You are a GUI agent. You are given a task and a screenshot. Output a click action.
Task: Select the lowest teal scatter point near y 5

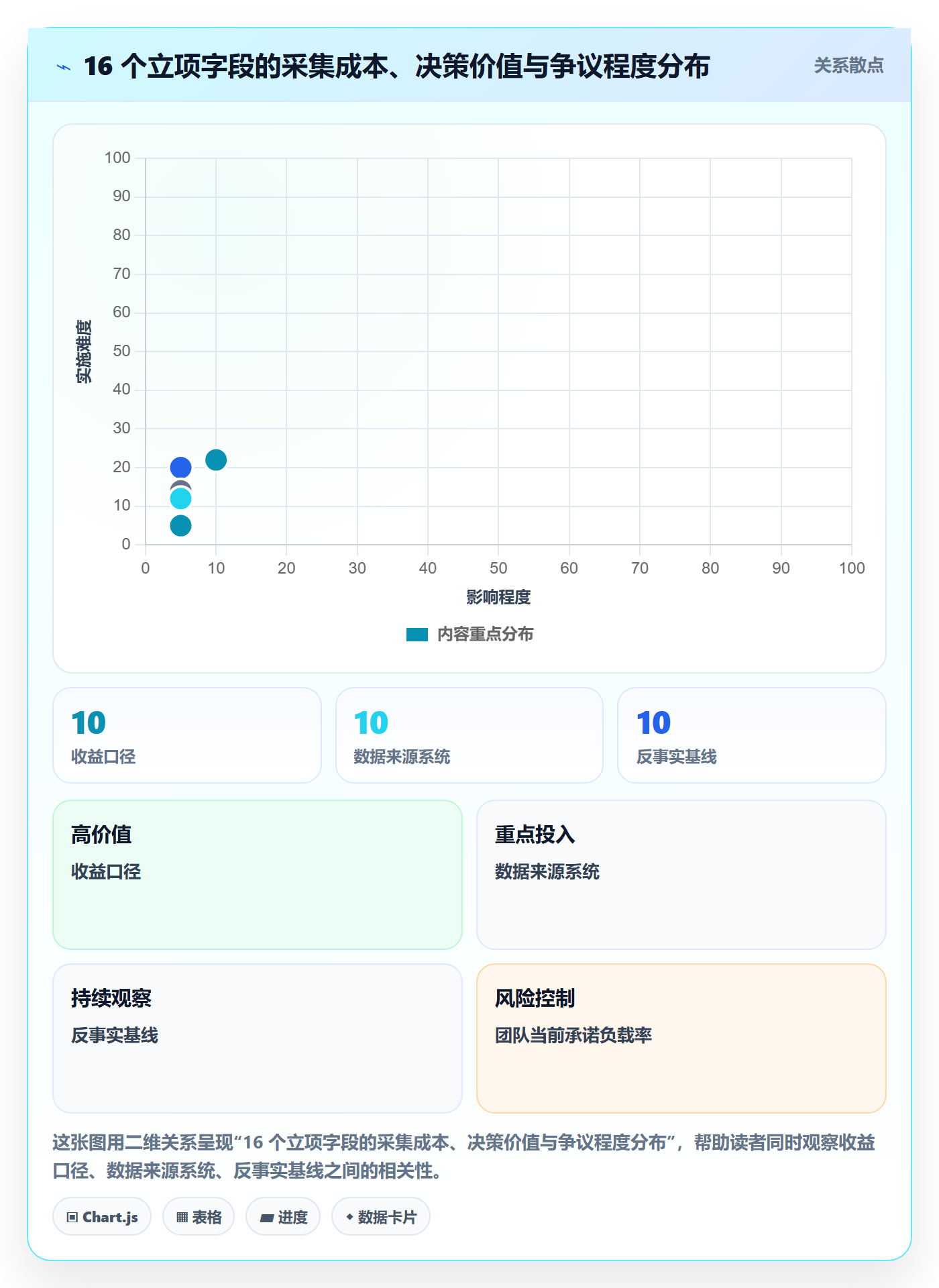click(180, 526)
